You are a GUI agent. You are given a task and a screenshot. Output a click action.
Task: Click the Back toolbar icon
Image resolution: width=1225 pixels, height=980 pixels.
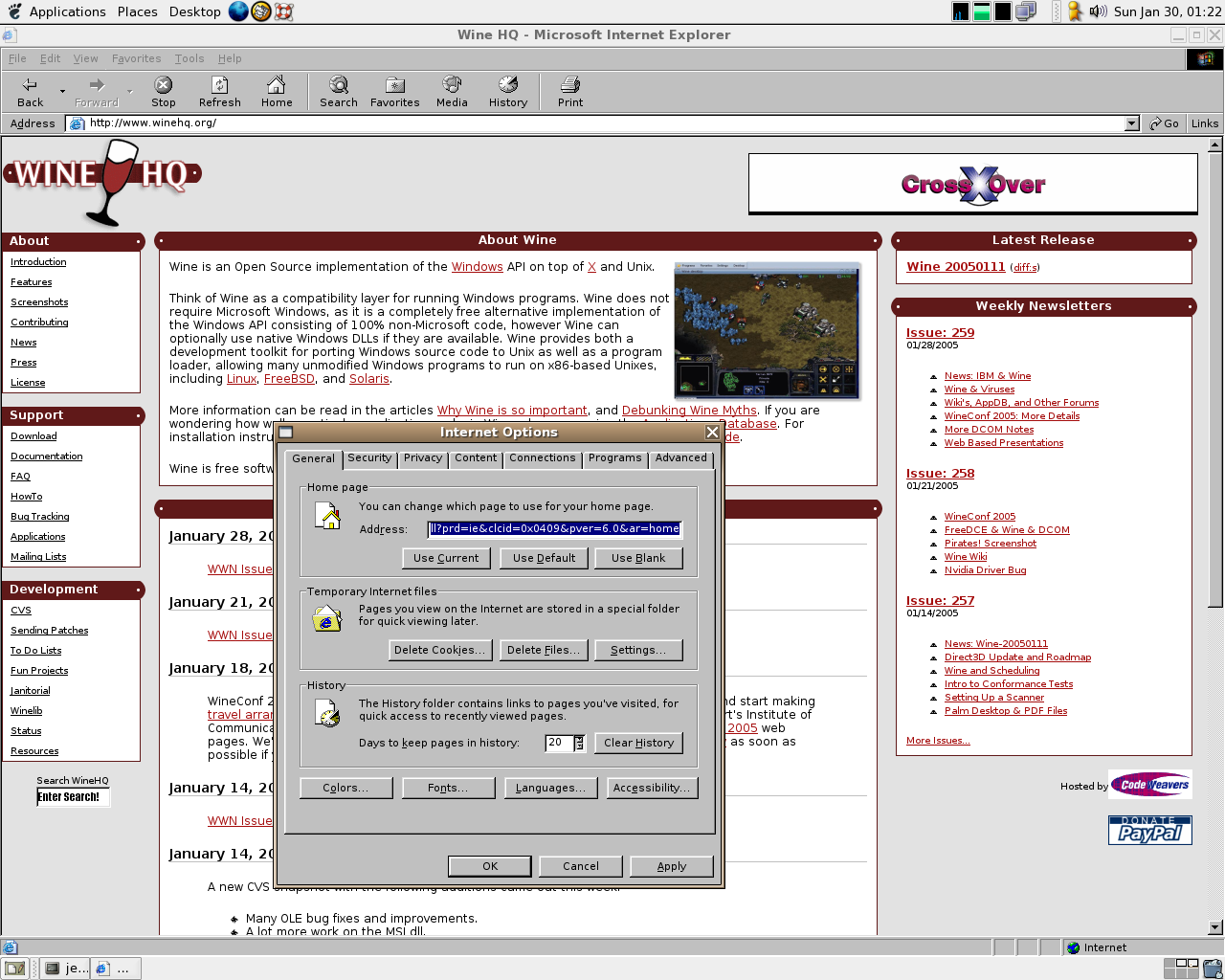(30, 85)
